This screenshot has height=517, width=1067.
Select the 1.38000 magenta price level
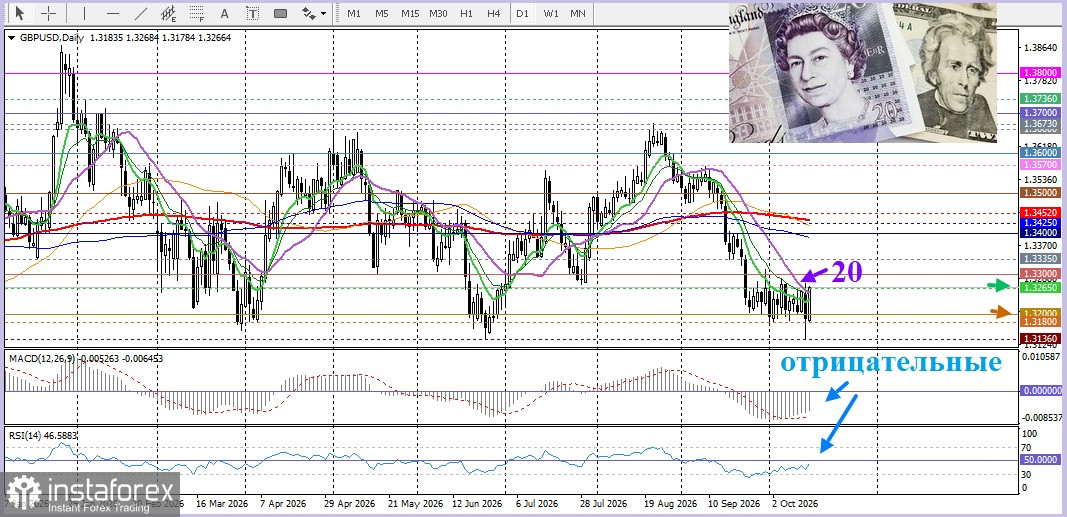click(x=1040, y=72)
